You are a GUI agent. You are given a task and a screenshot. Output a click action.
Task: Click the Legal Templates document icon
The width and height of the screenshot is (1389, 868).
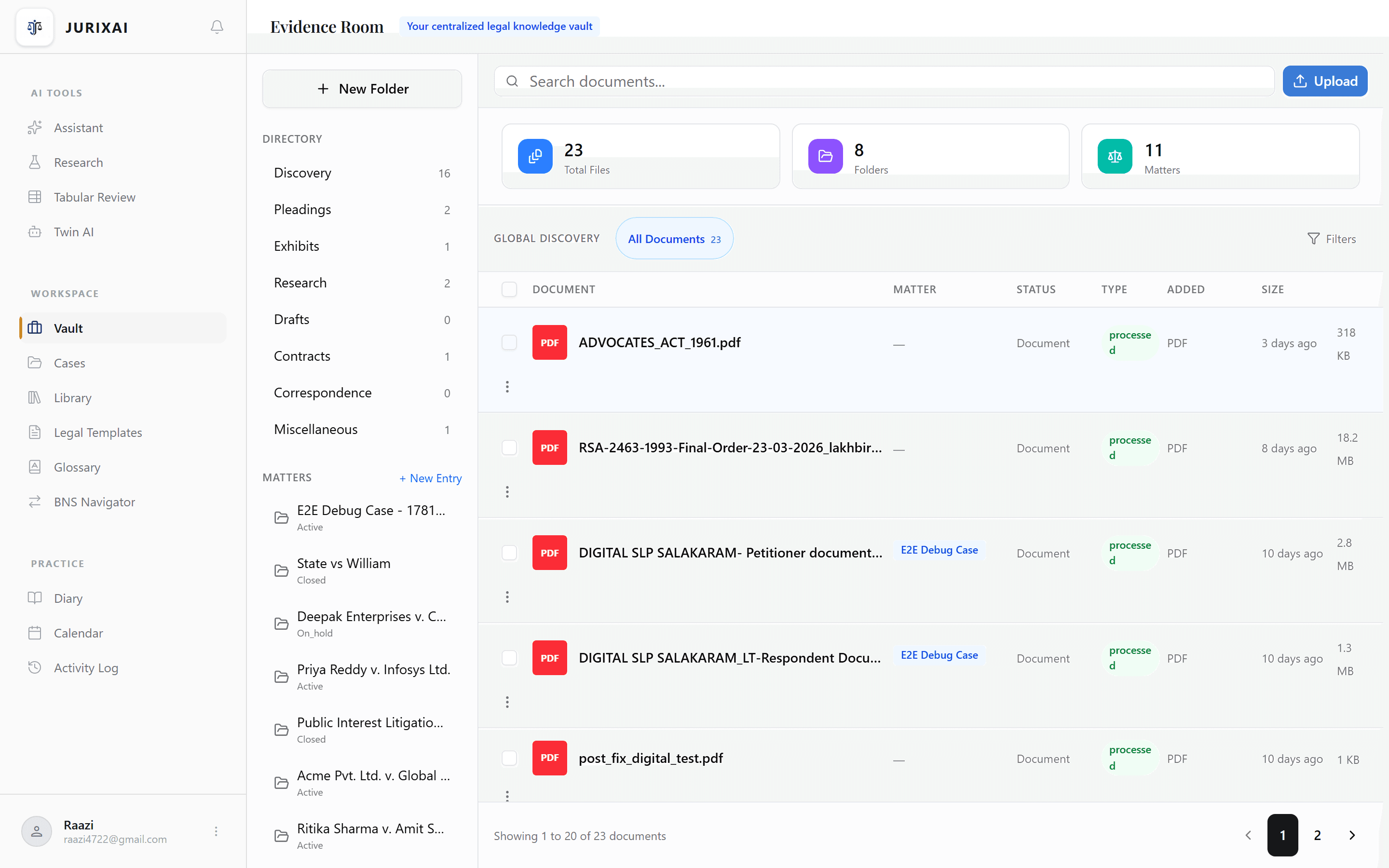35,432
